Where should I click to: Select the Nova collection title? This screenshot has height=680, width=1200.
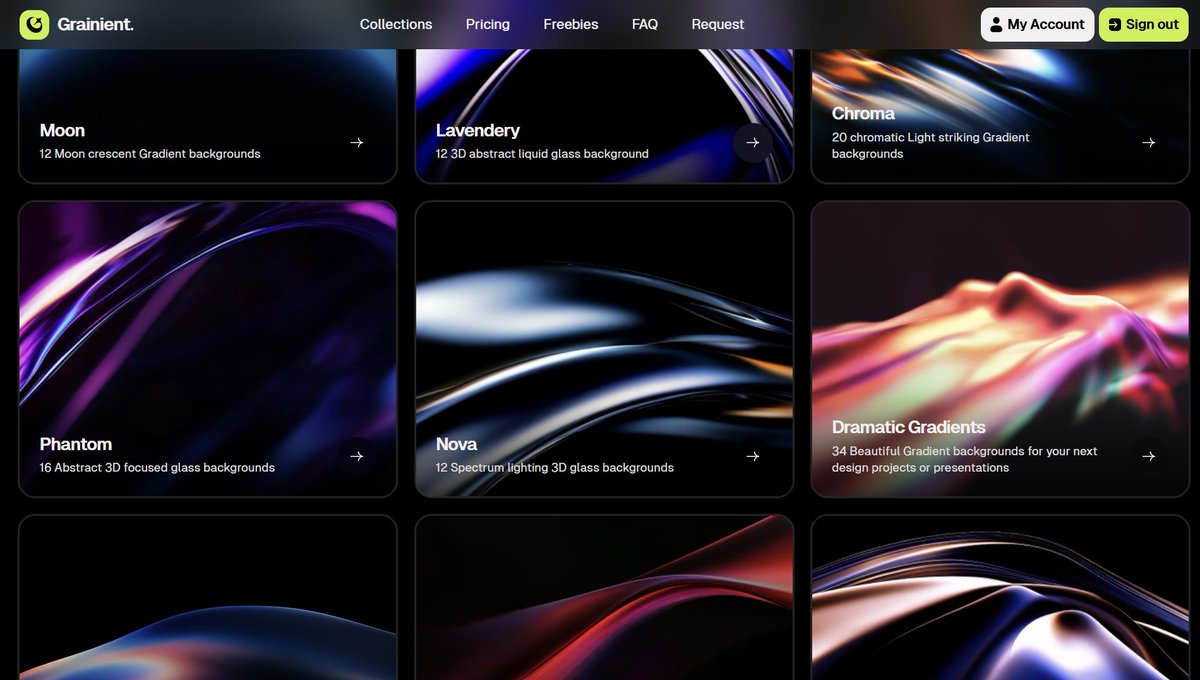(456, 444)
